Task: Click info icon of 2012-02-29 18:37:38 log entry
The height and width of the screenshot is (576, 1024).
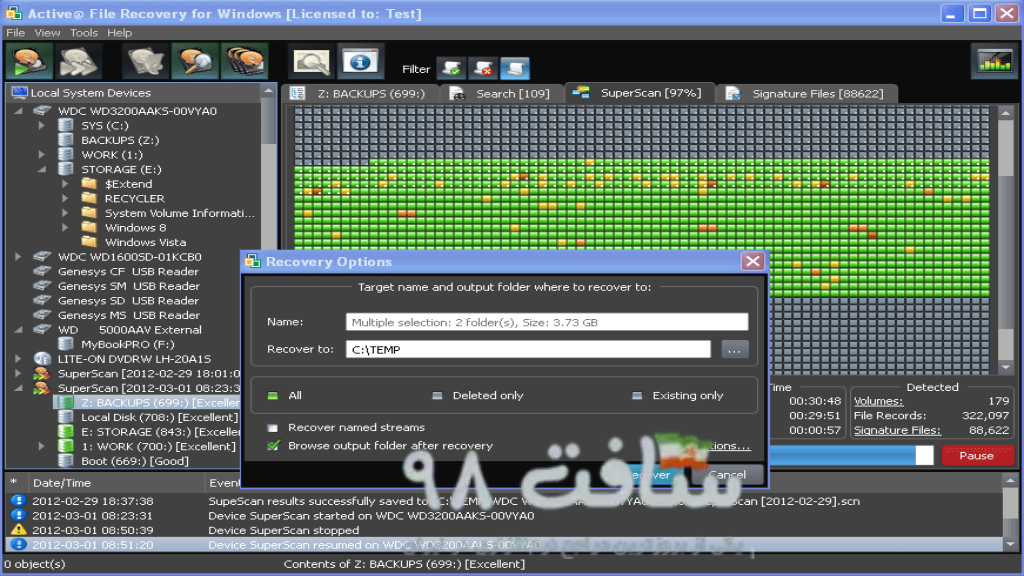Action: coord(18,501)
